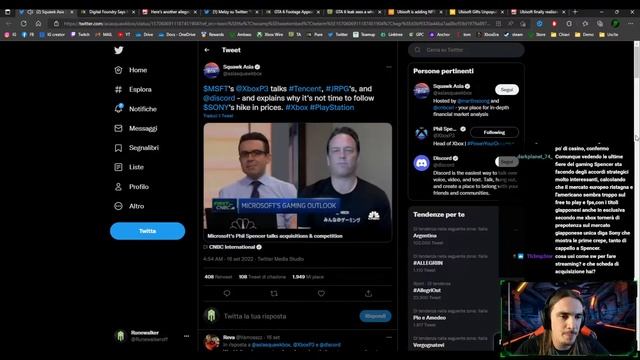Image resolution: width=640 pixels, height=360 pixels.
Task: Click the Home house icon
Action: pos(118,70)
